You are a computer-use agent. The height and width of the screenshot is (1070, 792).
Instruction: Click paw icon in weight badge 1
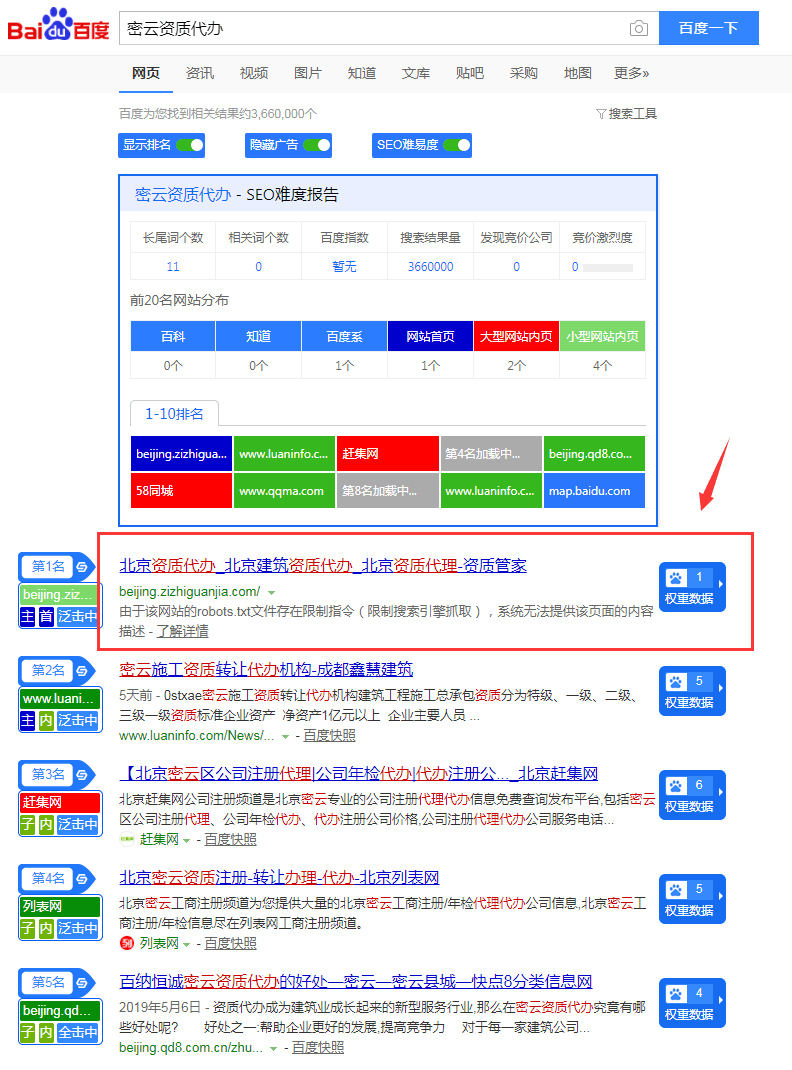pos(675,578)
